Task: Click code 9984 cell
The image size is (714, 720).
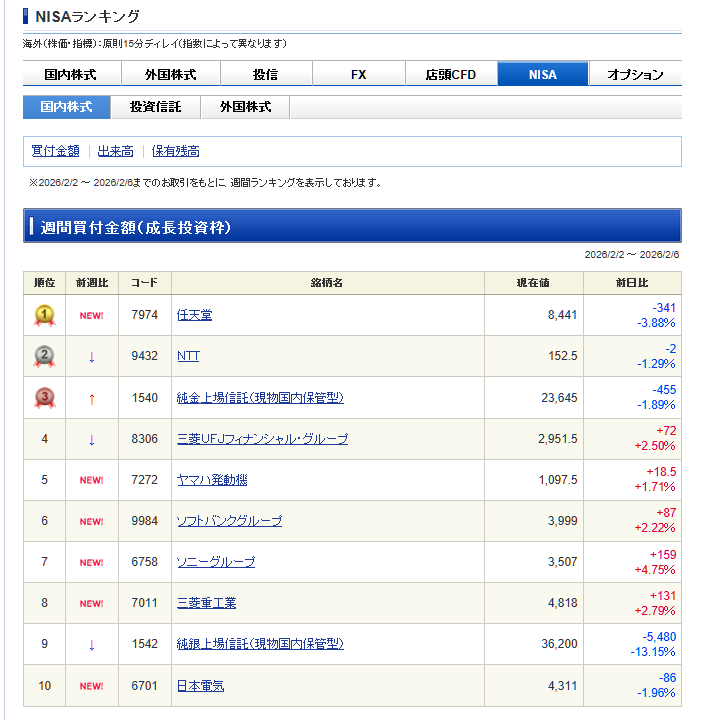Action: (145, 521)
